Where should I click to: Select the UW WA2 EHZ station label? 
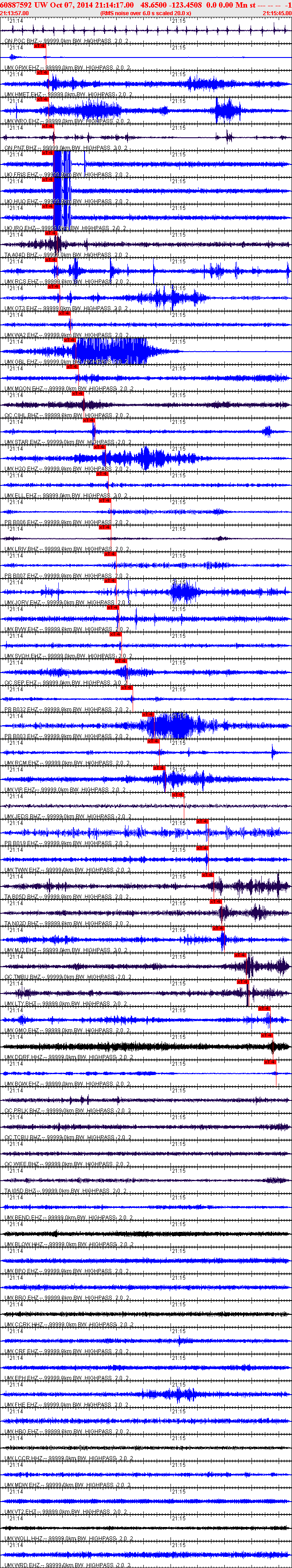66,335
